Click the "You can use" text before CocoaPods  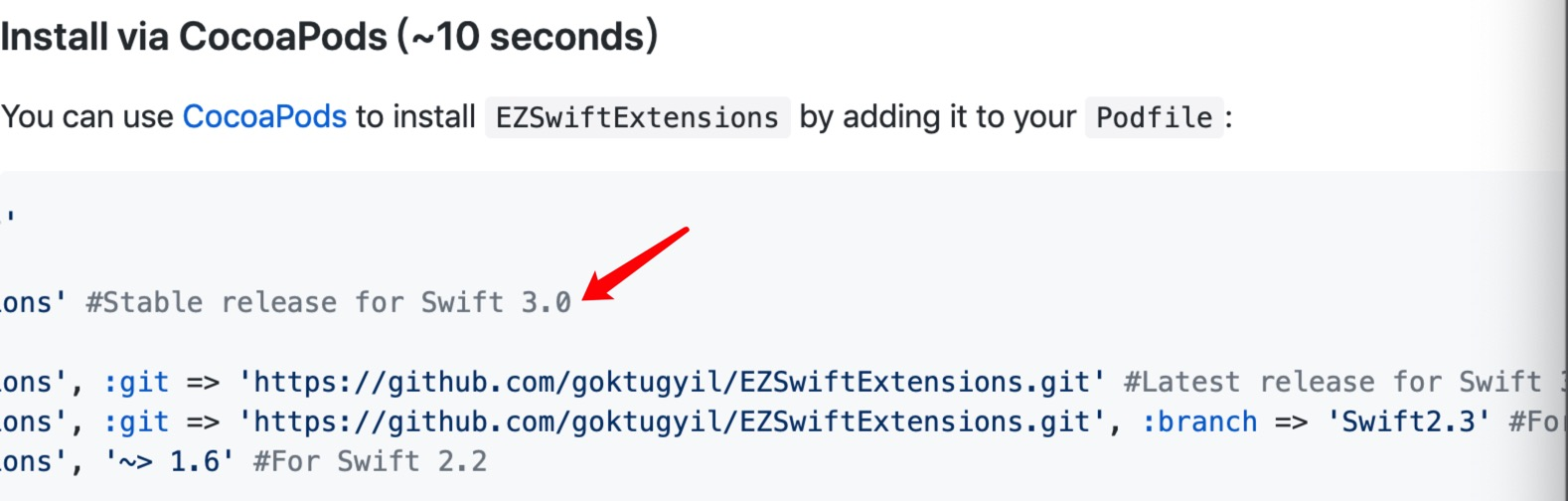click(87, 117)
